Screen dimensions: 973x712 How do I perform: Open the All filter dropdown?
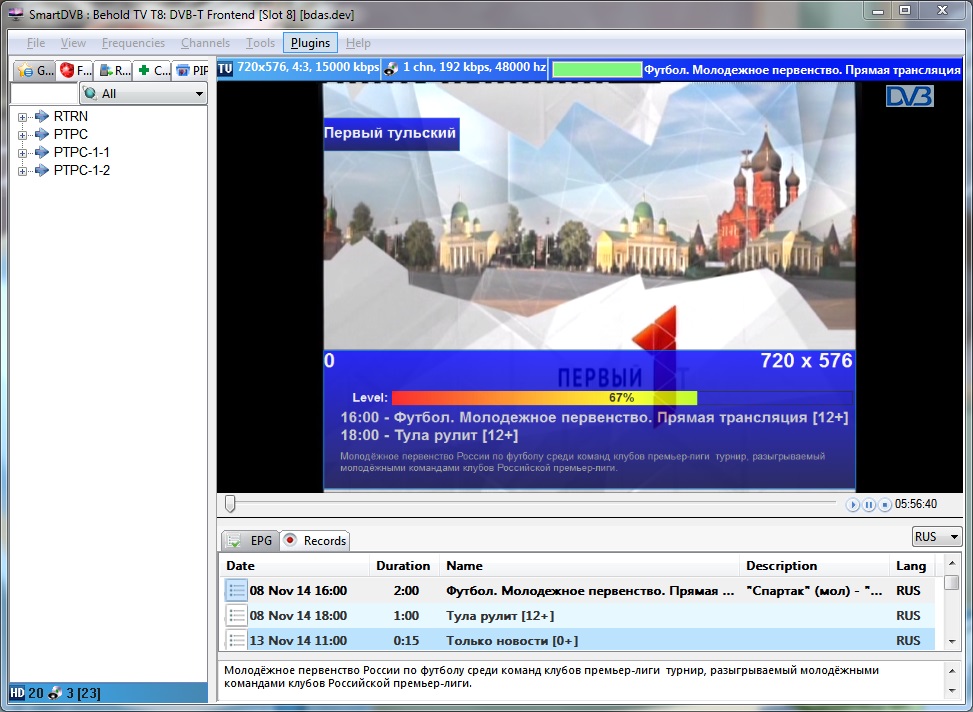click(x=143, y=93)
